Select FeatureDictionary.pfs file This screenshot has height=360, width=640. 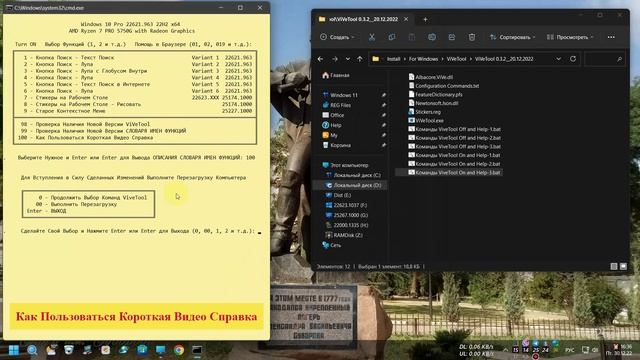point(436,94)
